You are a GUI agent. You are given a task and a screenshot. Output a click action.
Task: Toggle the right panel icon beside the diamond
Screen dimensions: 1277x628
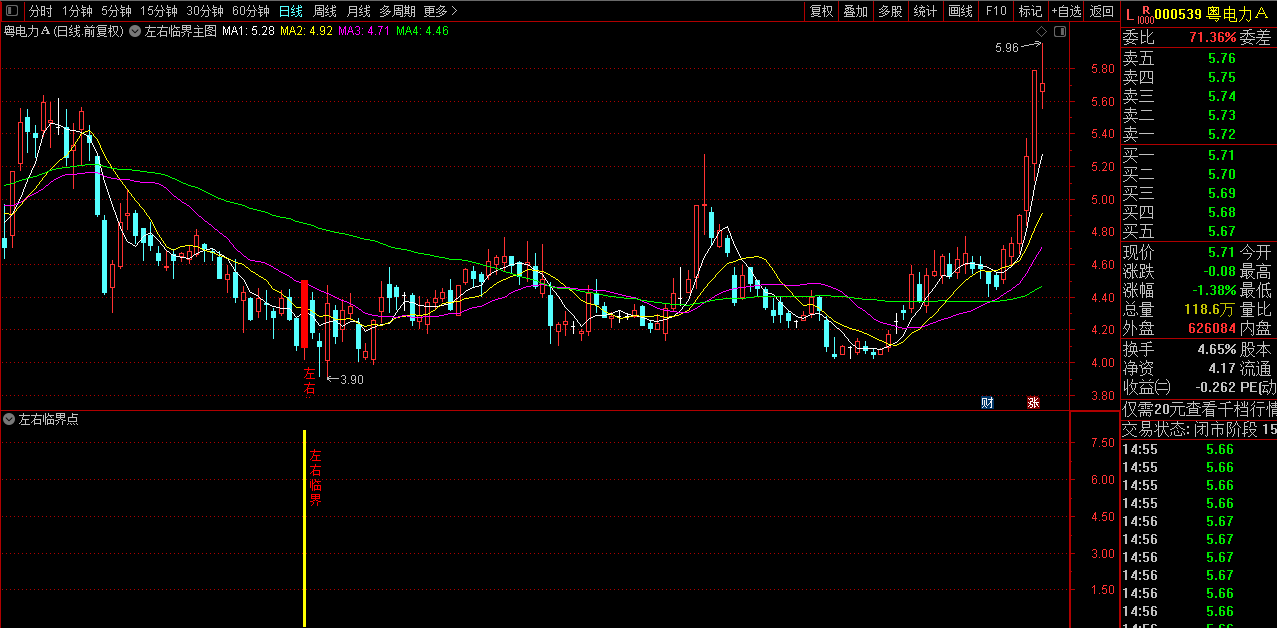[x=1060, y=31]
